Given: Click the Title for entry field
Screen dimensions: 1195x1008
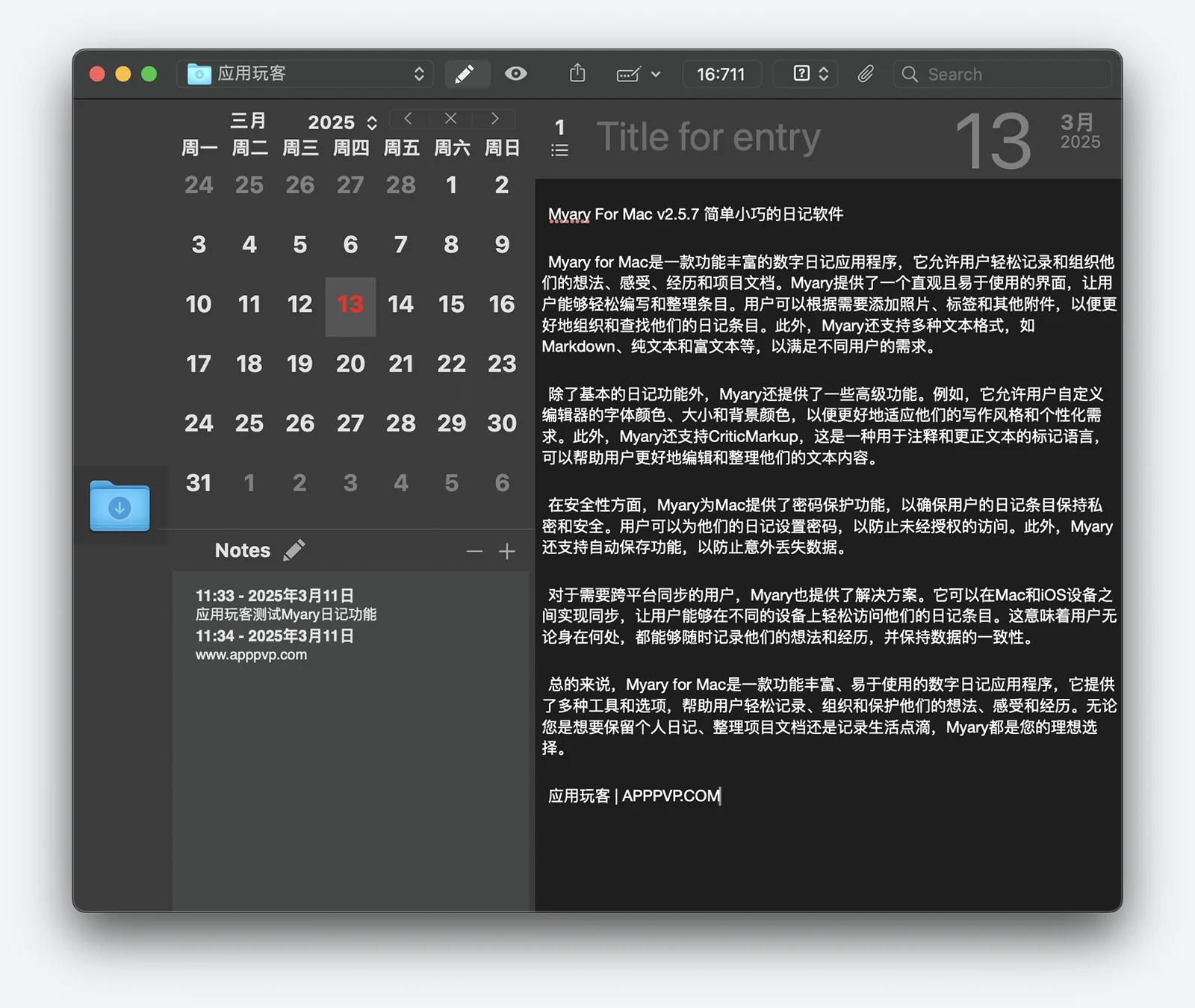Looking at the screenshot, I should click(x=708, y=137).
